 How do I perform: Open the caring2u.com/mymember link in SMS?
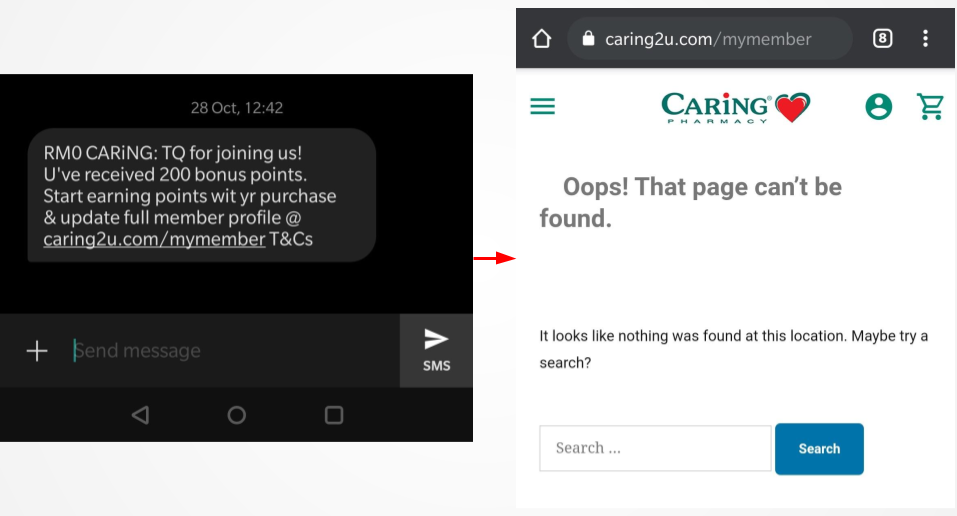pyautogui.click(x=154, y=239)
